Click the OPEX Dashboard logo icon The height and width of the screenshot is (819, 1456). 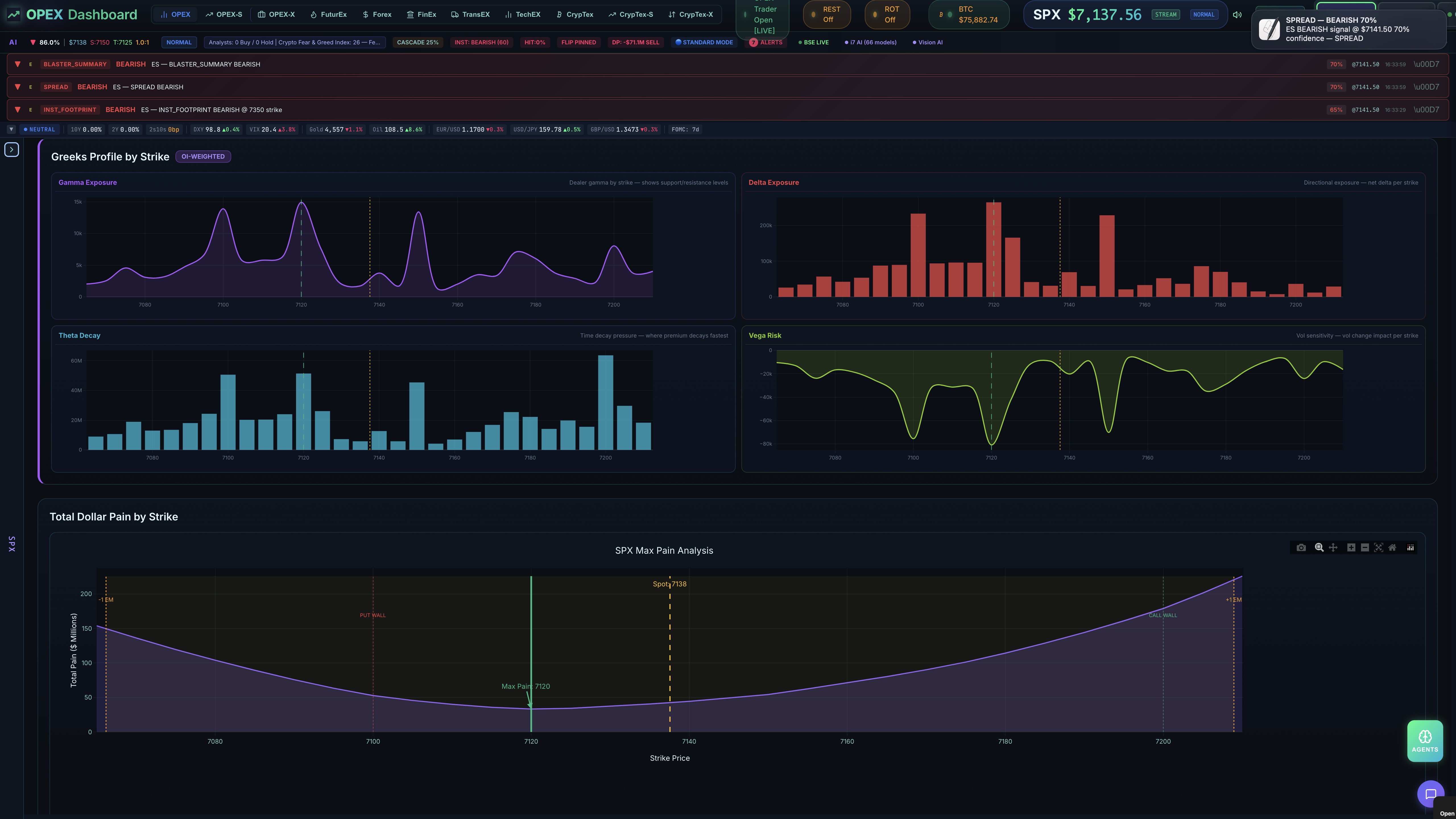coord(14,15)
